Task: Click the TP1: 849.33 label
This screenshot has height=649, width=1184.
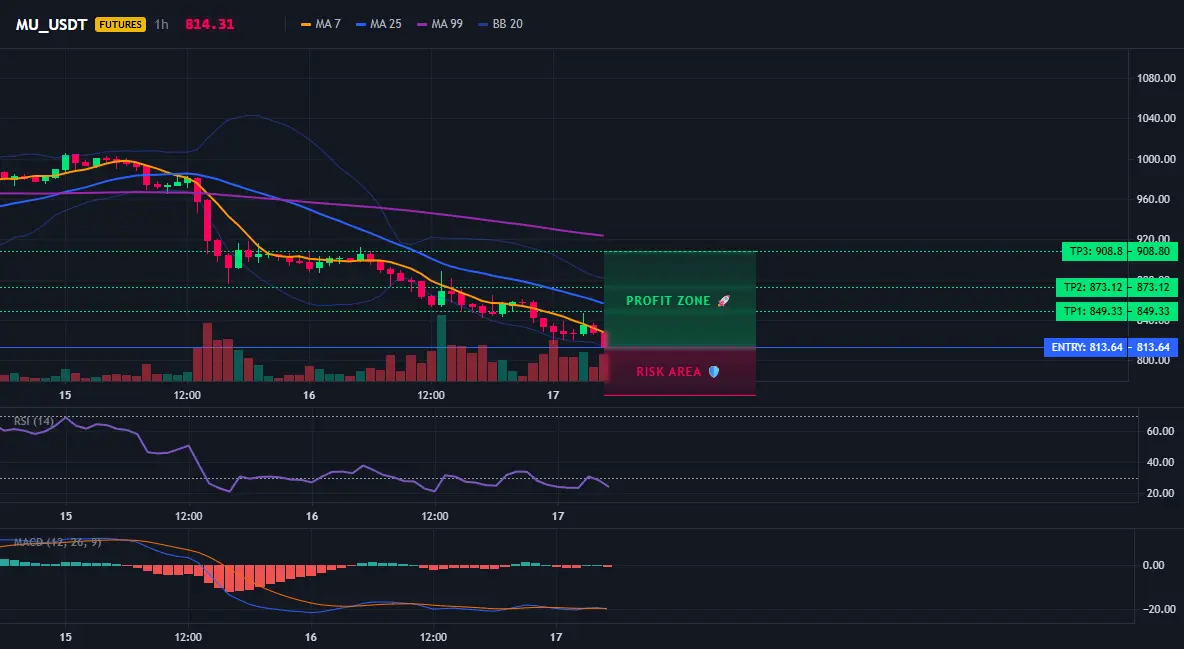Action: pyautogui.click(x=1092, y=311)
